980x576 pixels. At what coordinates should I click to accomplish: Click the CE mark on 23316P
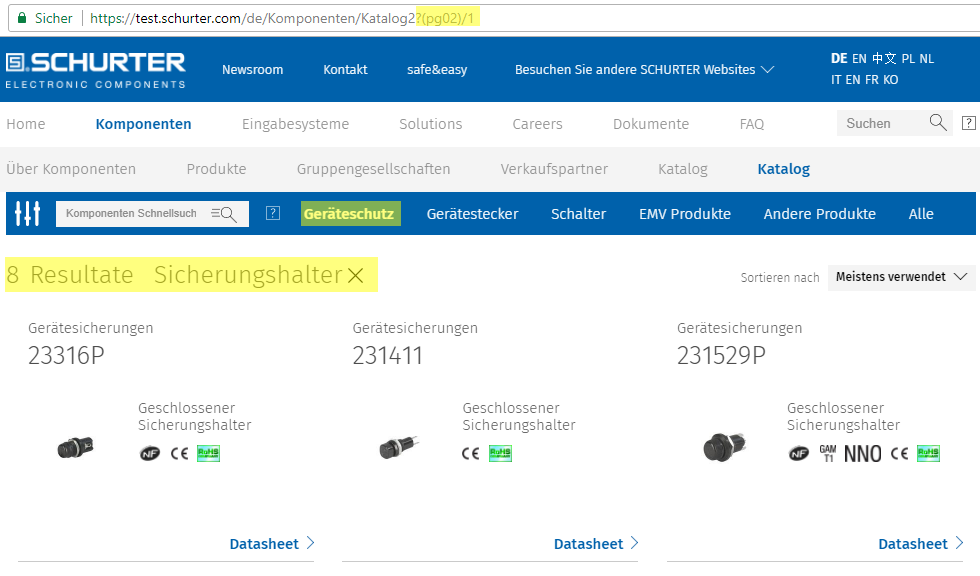pos(179,454)
